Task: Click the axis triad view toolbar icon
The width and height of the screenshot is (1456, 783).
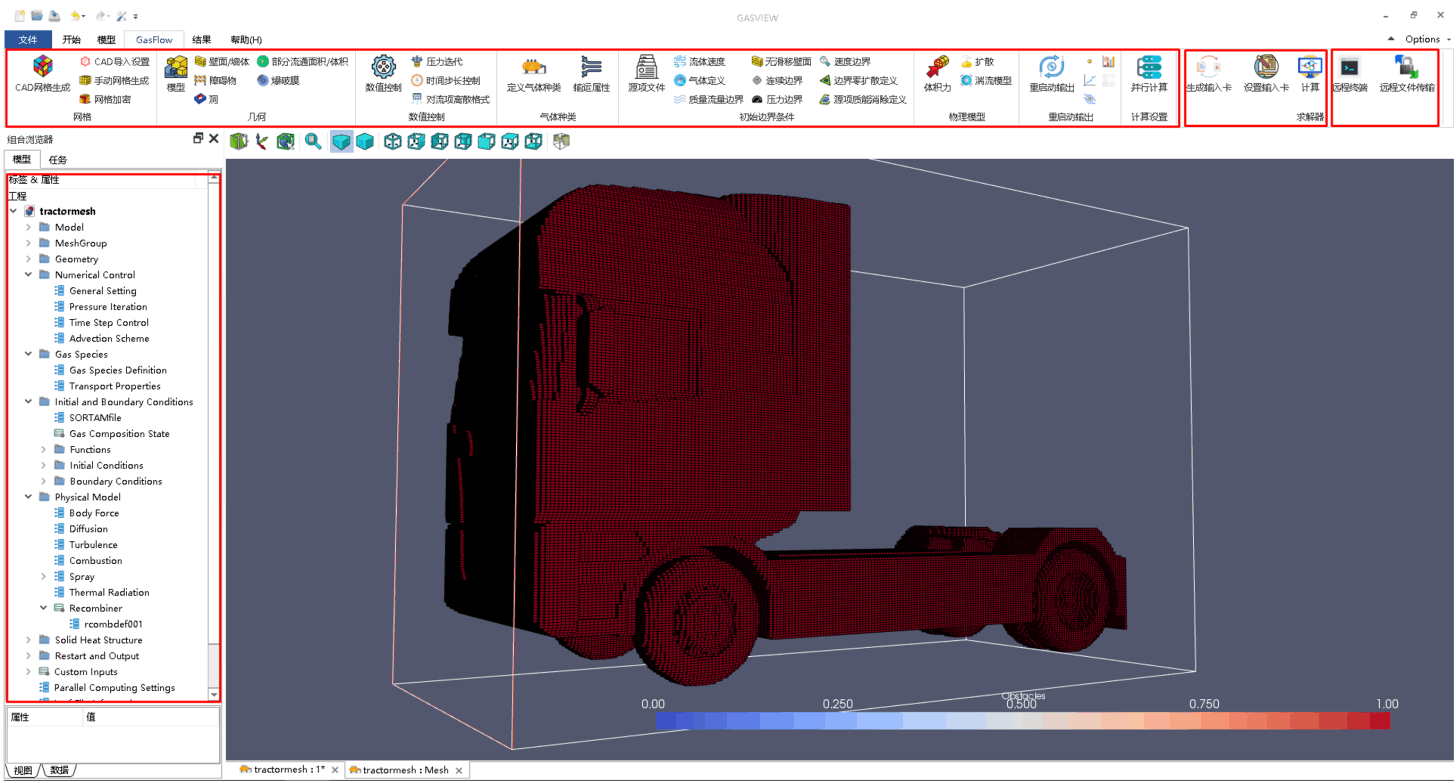Action: tap(262, 142)
